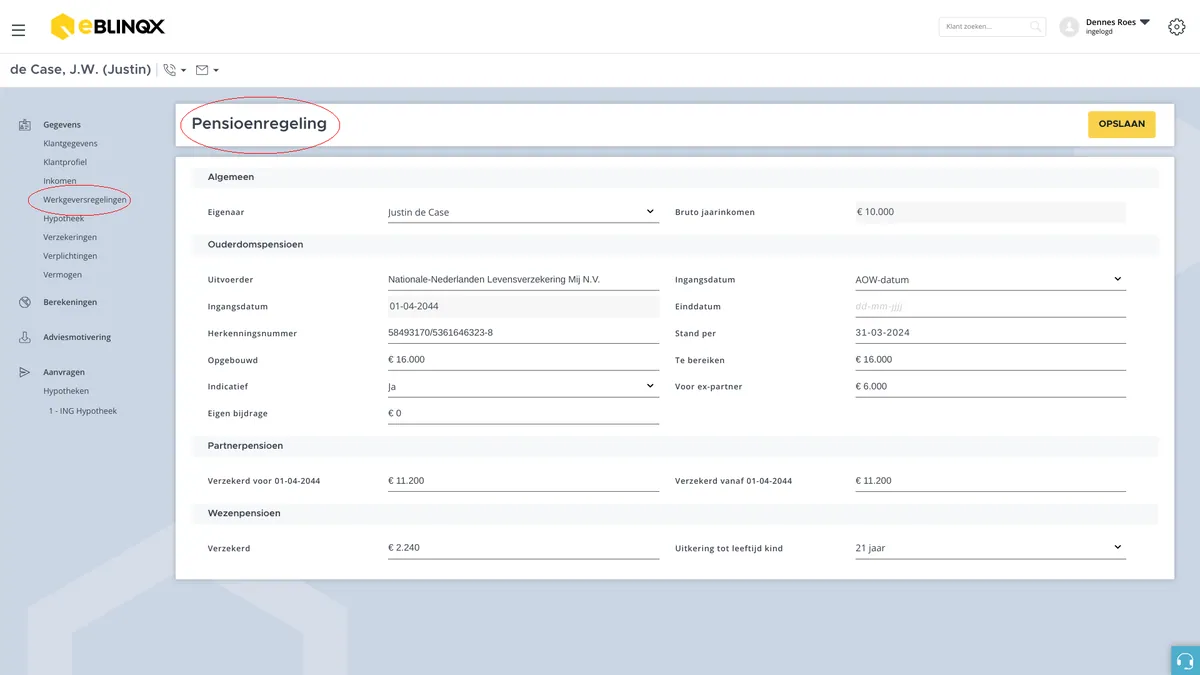Open Hypotheken under Aanvragen

[66, 391]
